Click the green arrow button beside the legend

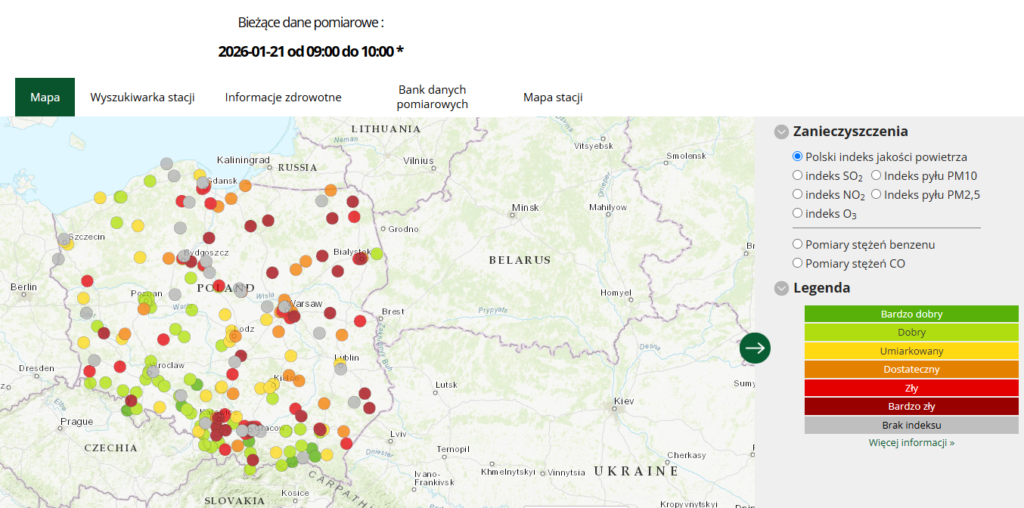[x=755, y=348]
